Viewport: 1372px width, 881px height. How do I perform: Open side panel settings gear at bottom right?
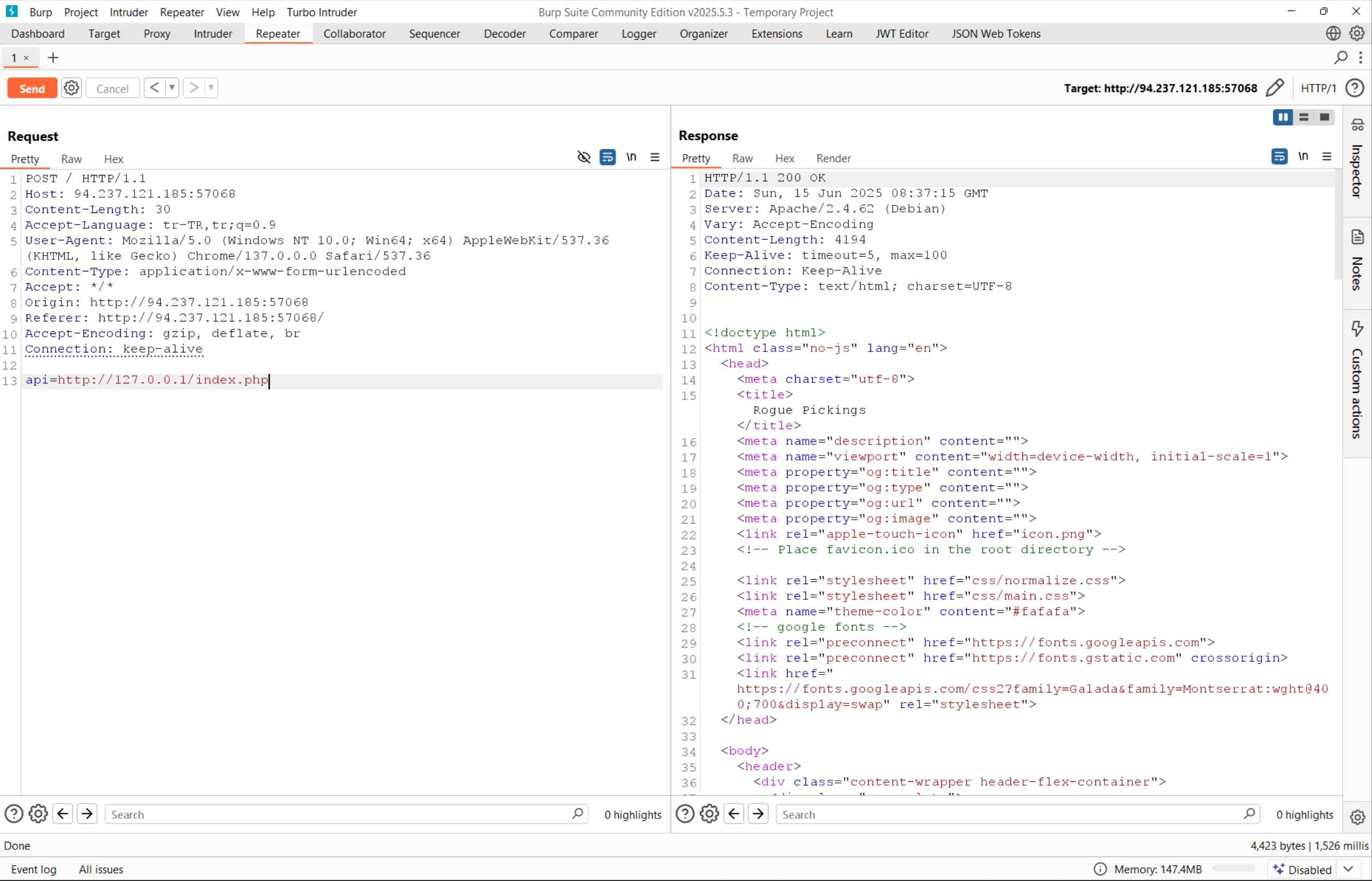coord(1357,817)
